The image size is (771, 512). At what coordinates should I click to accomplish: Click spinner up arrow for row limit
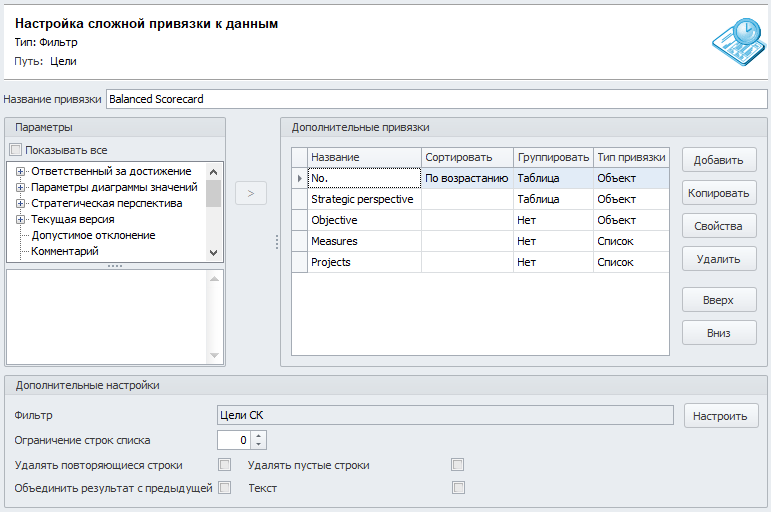click(x=259, y=435)
